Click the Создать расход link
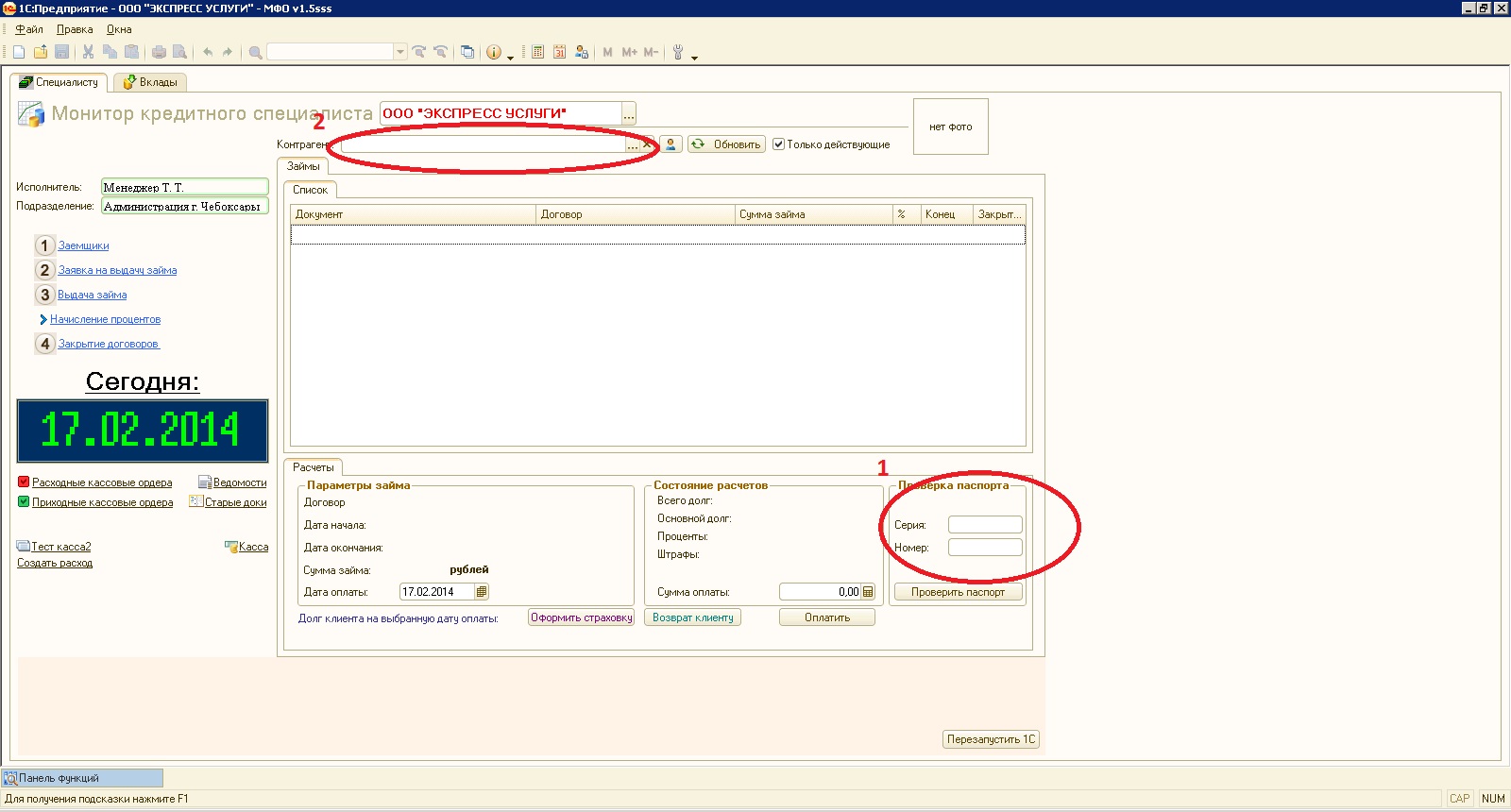1511x812 pixels. [x=55, y=563]
